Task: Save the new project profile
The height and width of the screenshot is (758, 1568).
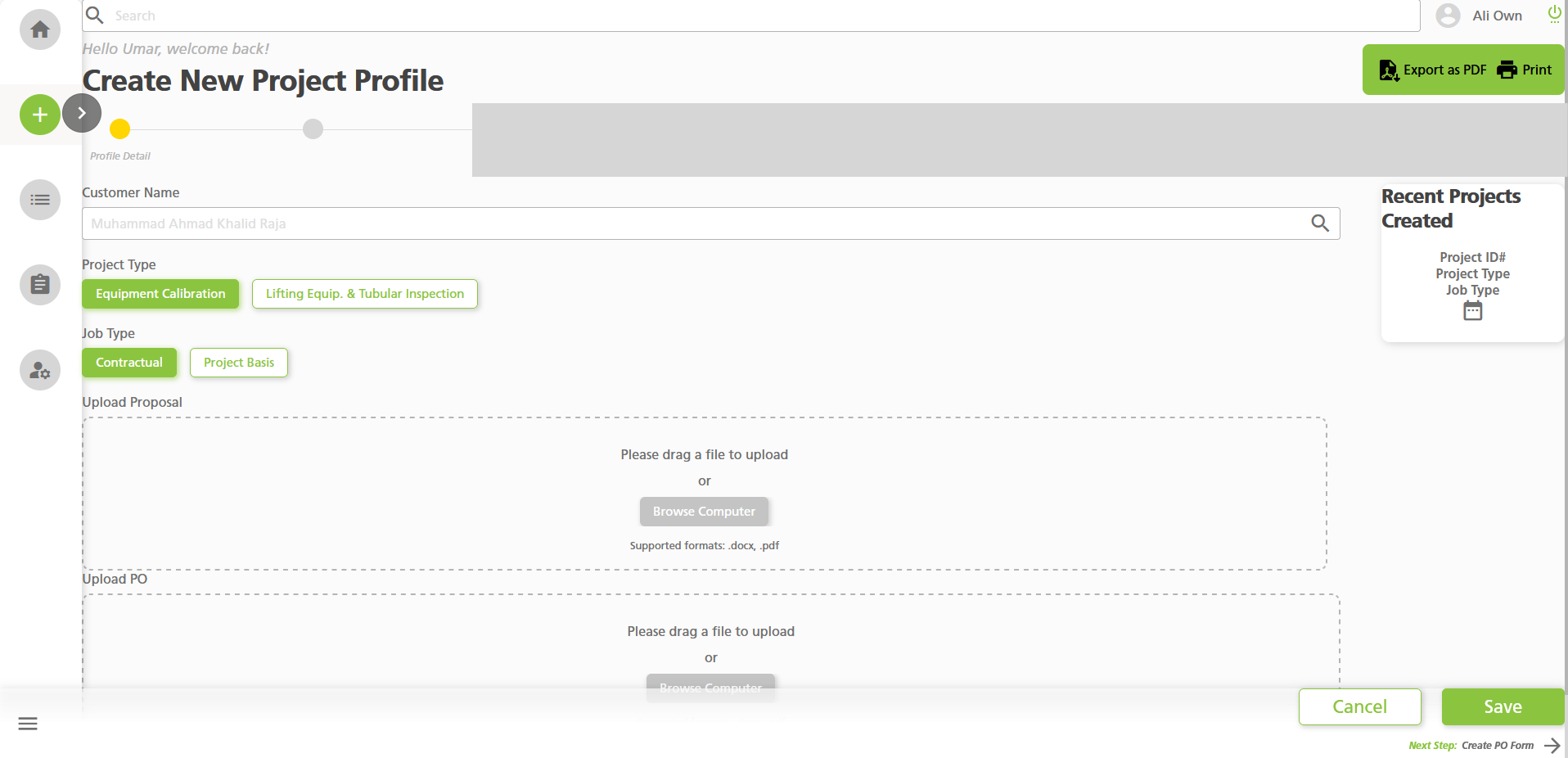Action: [1502, 706]
